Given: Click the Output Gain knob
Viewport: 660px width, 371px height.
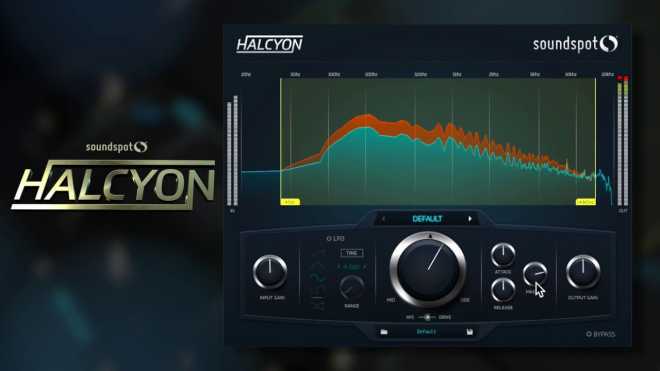Looking at the screenshot, I should click(x=583, y=272).
